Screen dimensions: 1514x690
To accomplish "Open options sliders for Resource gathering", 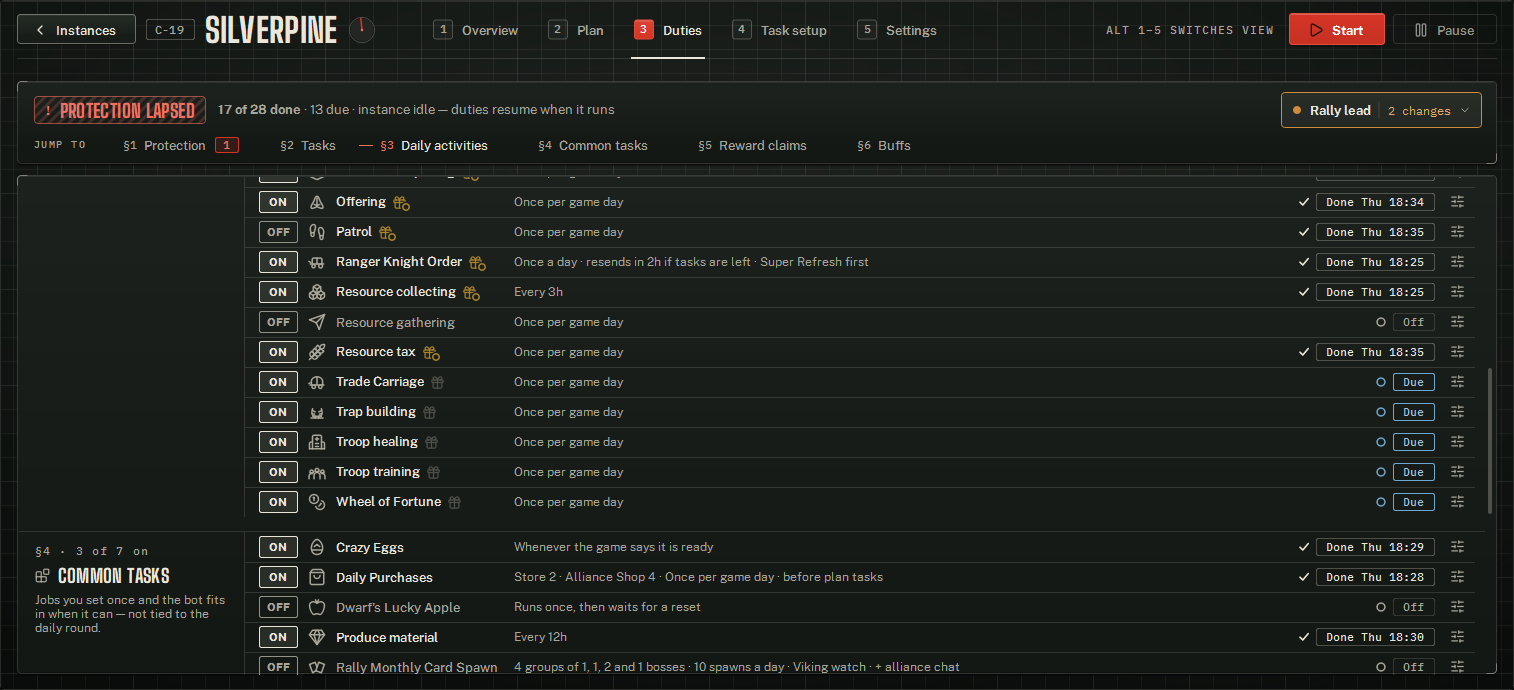I will pos(1457,322).
